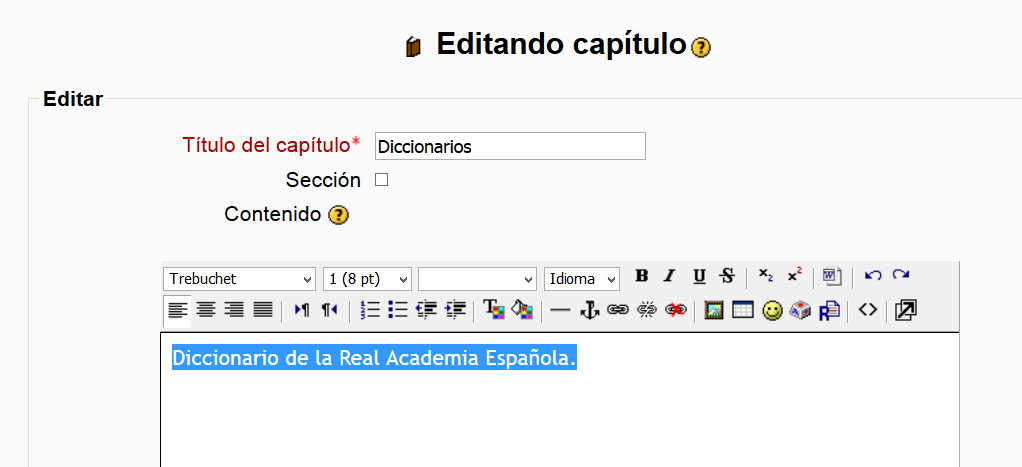The width and height of the screenshot is (1022, 467).
Task: Open the background color picker
Action: coord(522,310)
